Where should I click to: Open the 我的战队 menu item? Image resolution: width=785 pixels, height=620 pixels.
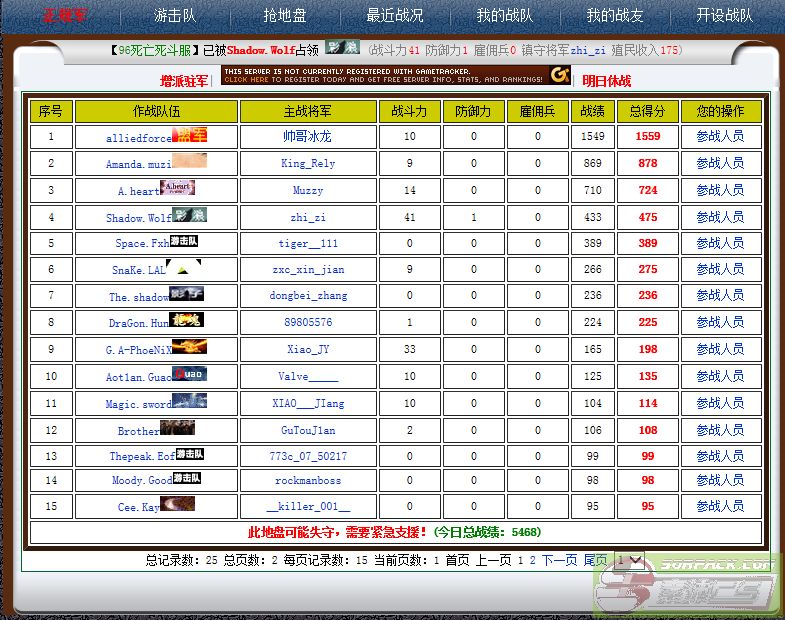pyautogui.click(x=505, y=16)
